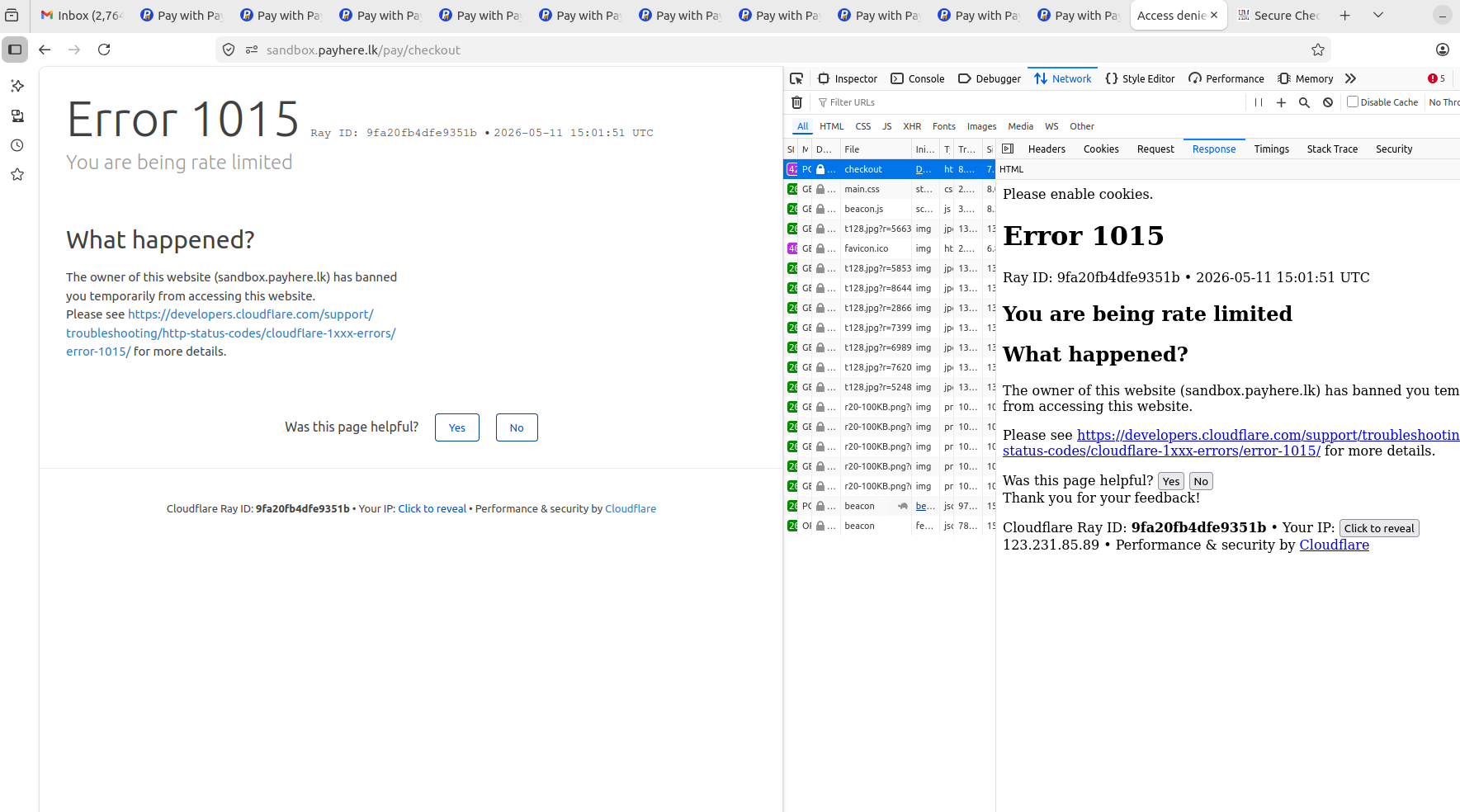This screenshot has width=1460, height=812.
Task: Open the Console panel
Action: pos(918,78)
